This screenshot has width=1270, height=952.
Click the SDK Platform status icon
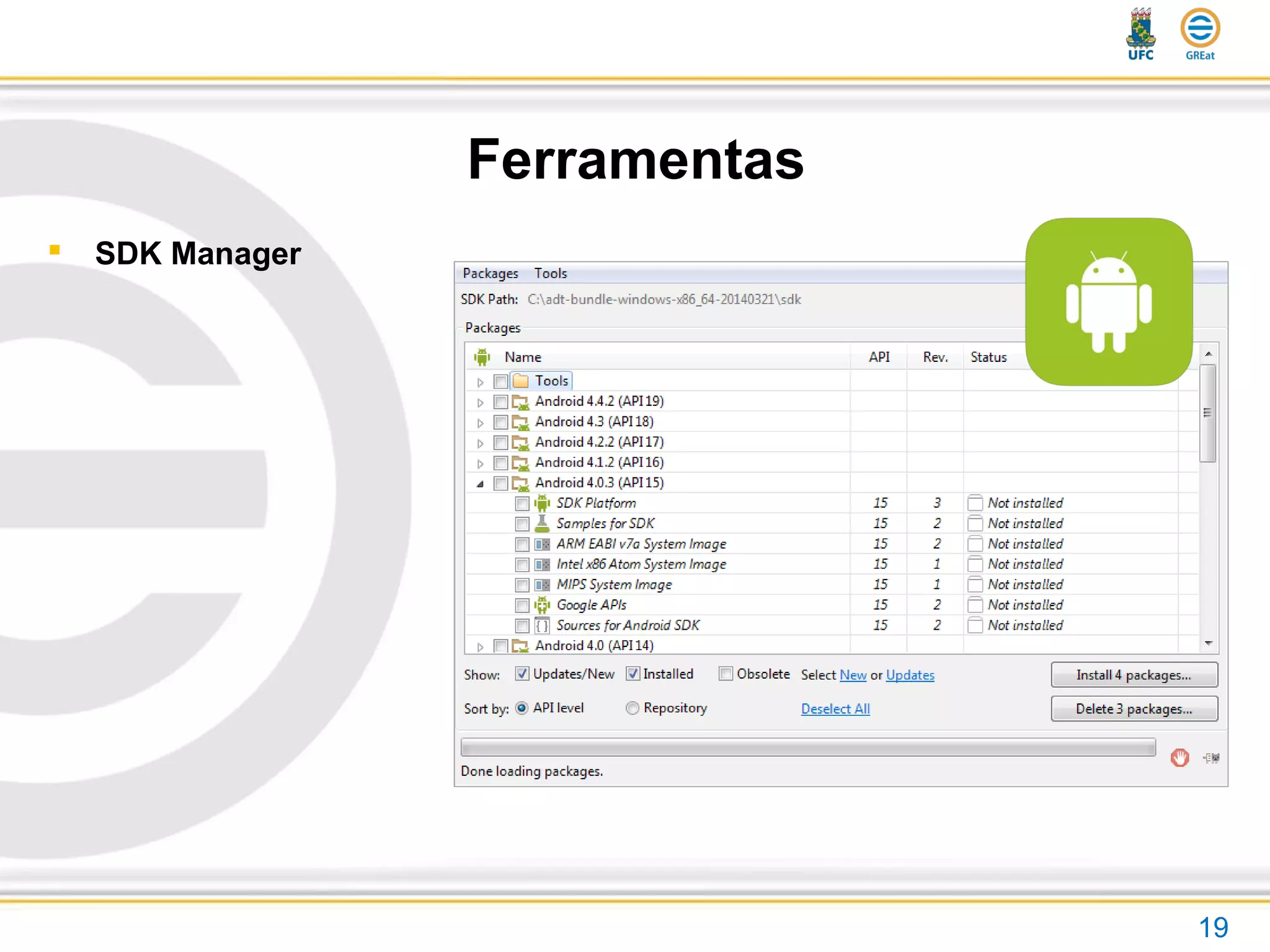975,503
